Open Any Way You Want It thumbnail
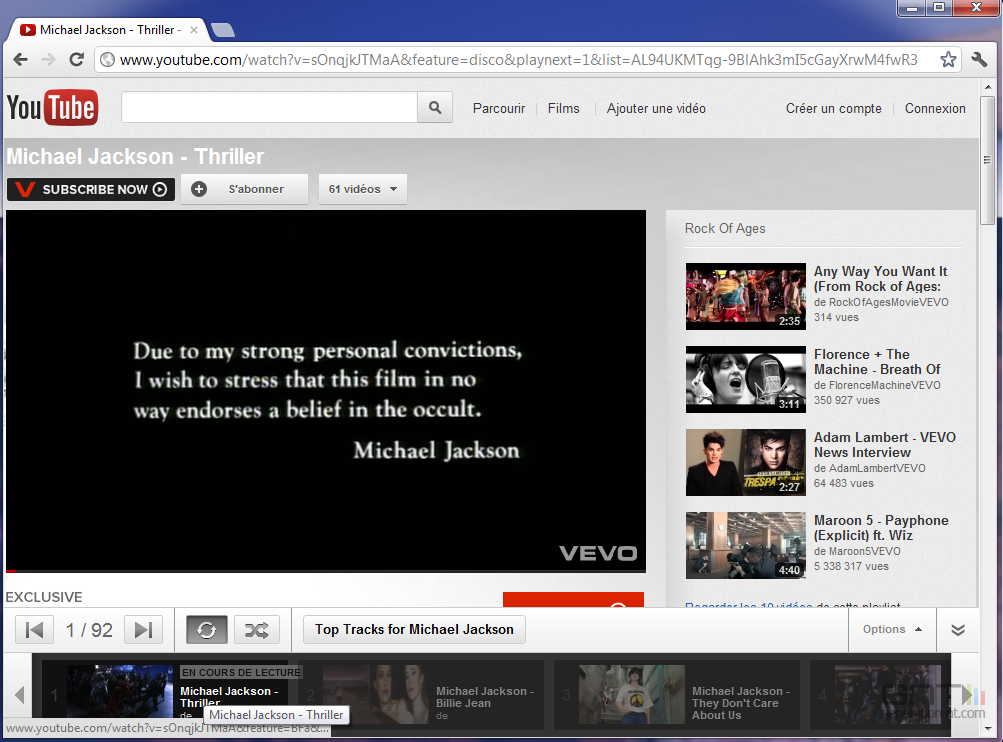Screen dimensions: 1003x742 [746, 296]
